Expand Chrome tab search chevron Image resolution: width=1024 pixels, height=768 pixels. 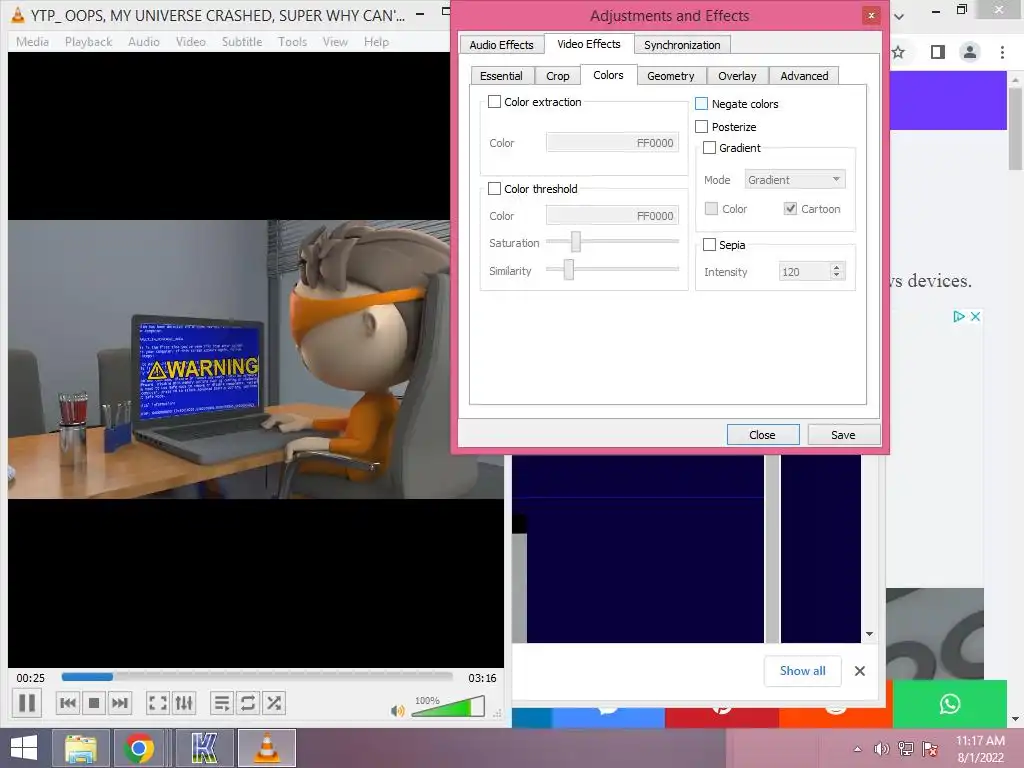point(899,17)
